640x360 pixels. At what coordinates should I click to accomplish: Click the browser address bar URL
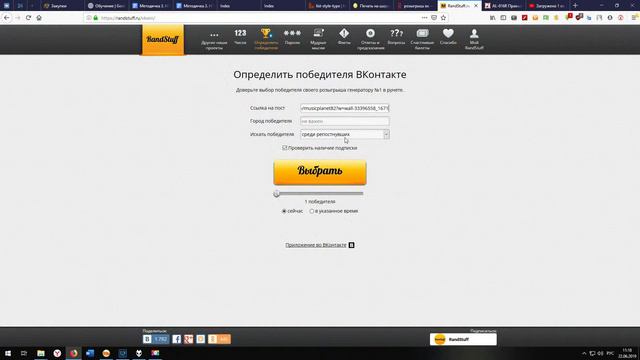pos(128,18)
